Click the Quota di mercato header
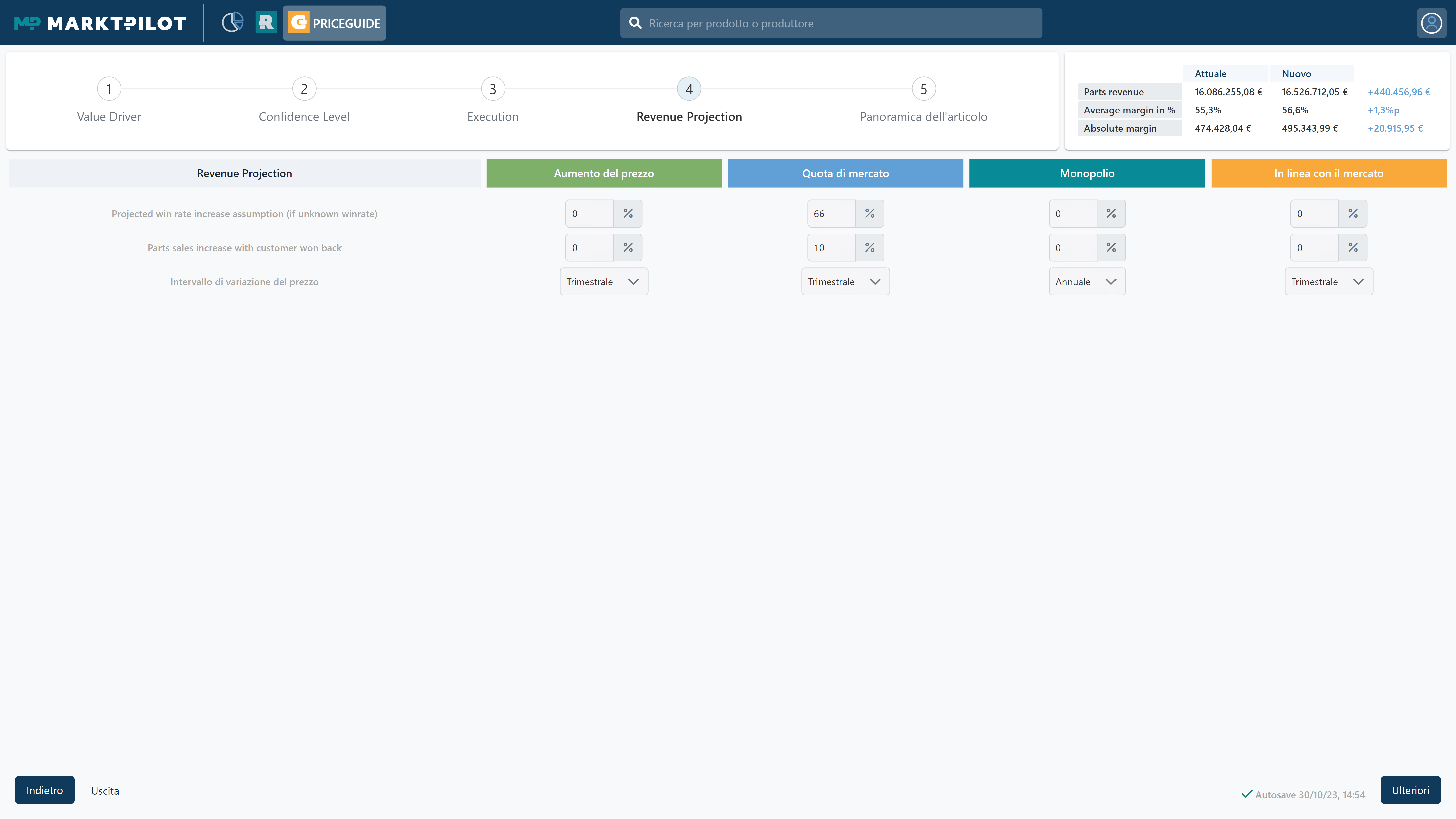Viewport: 1456px width, 819px height. [846, 173]
